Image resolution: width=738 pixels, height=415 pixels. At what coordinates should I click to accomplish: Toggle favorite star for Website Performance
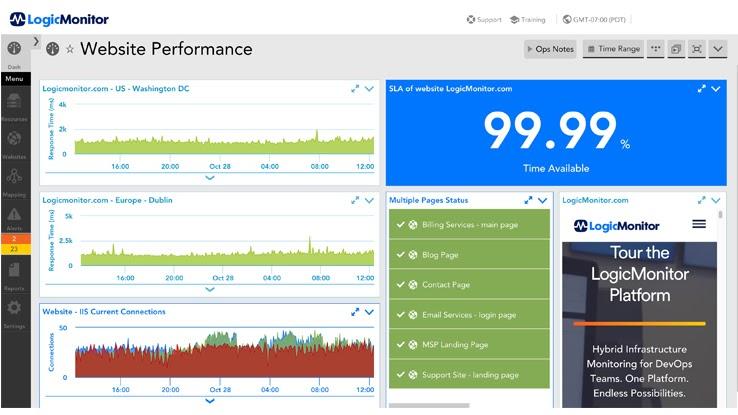70,50
